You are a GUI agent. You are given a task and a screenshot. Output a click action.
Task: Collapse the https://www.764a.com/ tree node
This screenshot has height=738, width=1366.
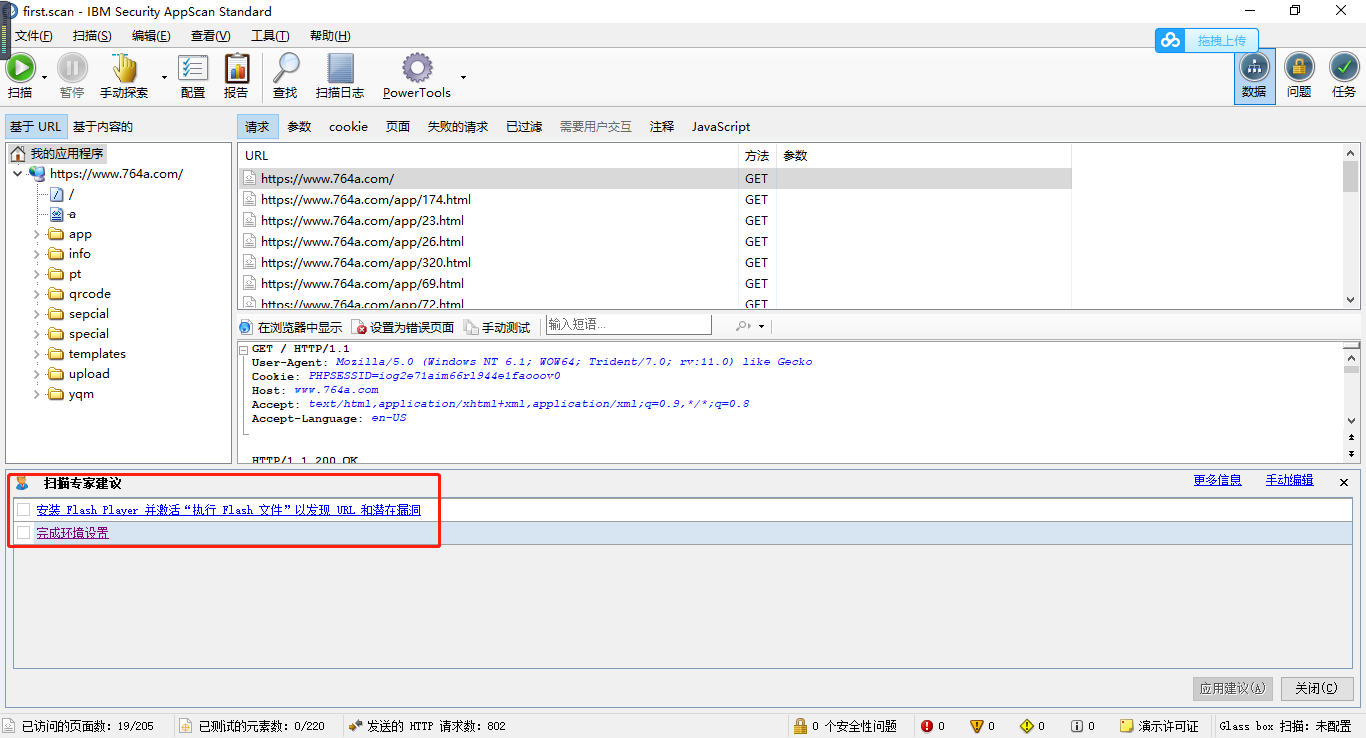17,174
